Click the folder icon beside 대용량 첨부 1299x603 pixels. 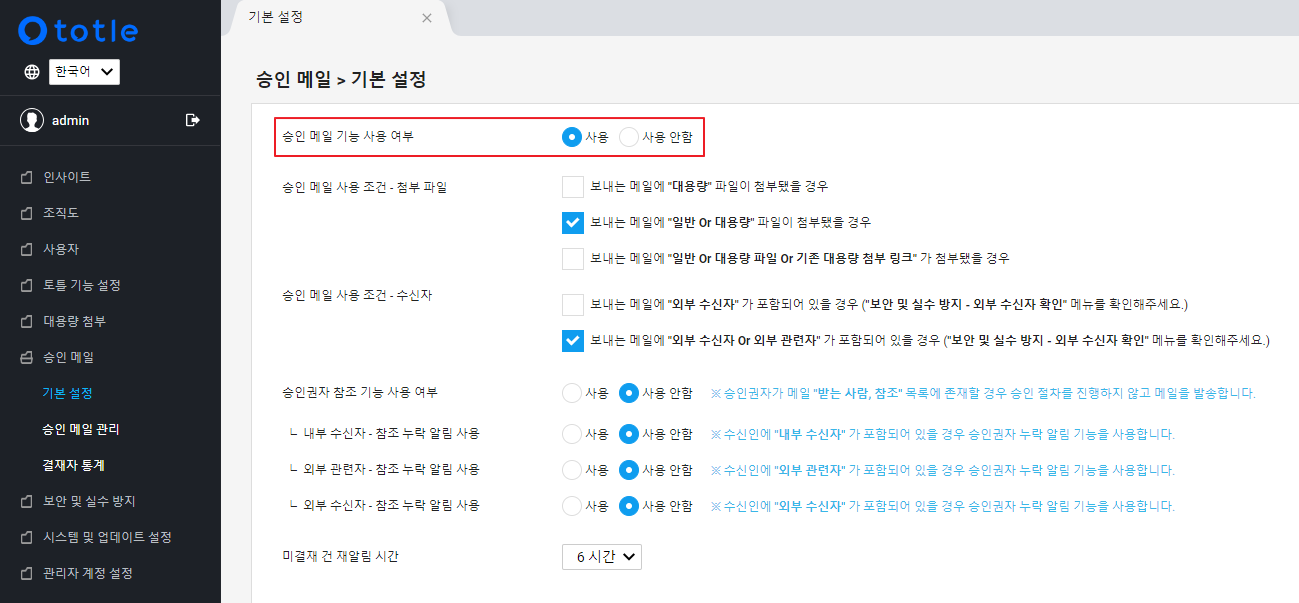[x=27, y=321]
